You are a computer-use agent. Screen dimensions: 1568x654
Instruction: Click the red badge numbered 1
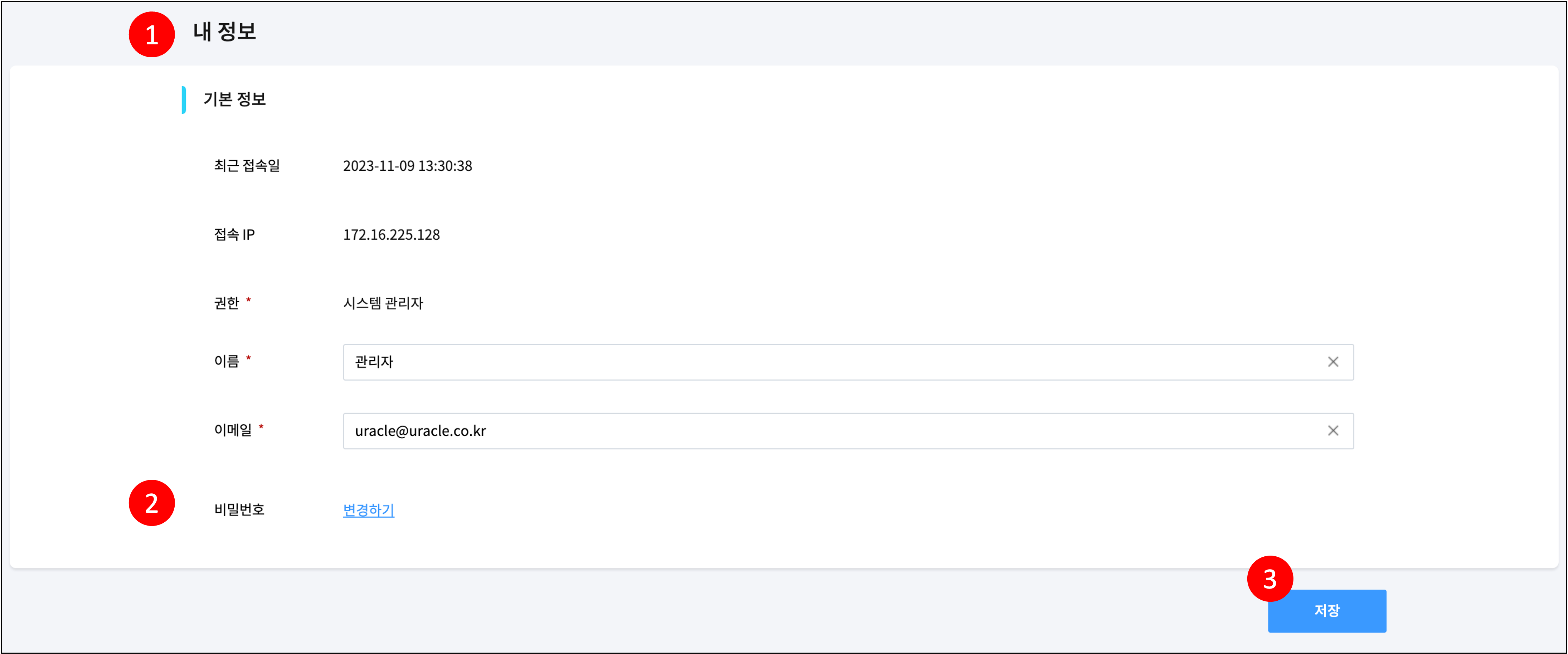click(x=151, y=35)
